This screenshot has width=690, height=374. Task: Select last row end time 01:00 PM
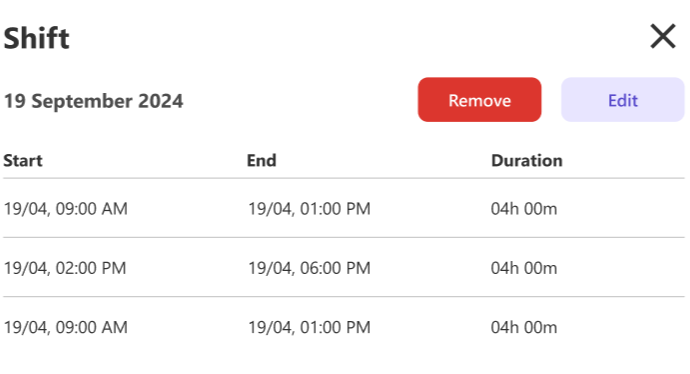(309, 327)
